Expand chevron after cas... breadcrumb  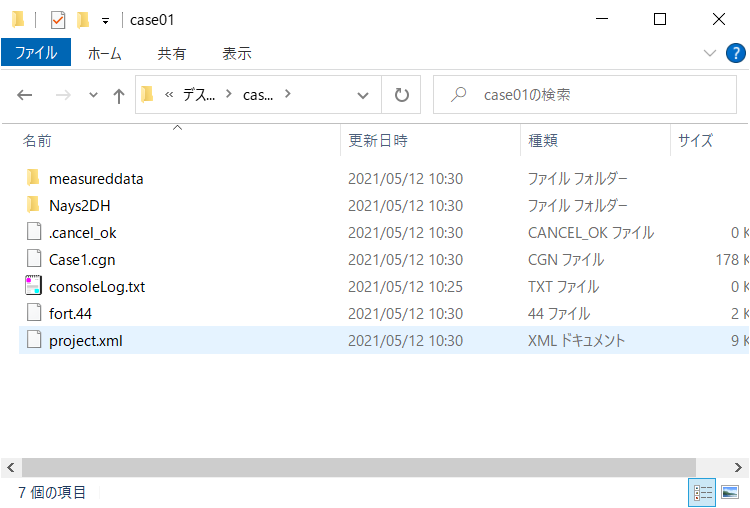[x=287, y=94]
